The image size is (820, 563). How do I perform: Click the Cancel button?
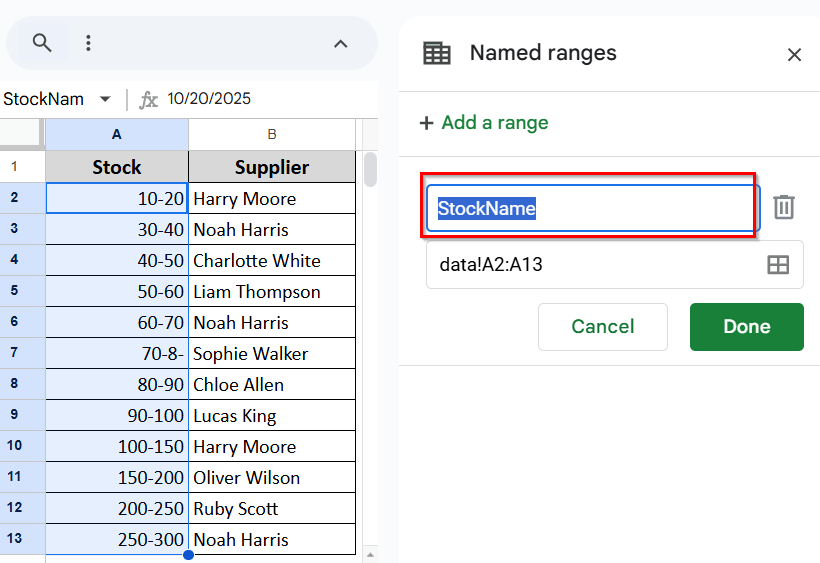coord(603,327)
